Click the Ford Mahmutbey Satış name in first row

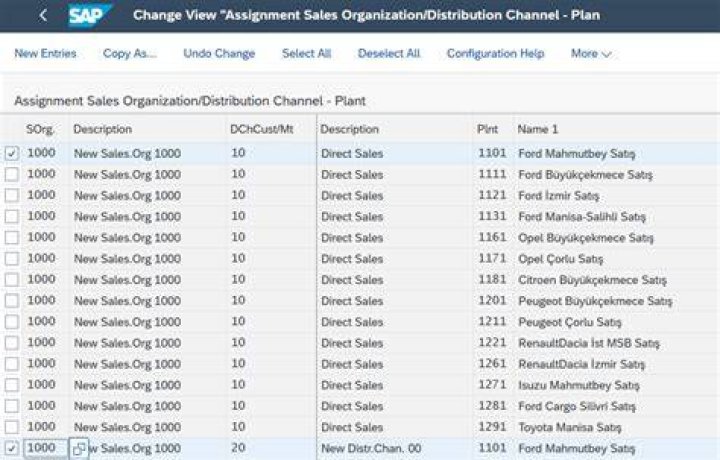coord(577,154)
